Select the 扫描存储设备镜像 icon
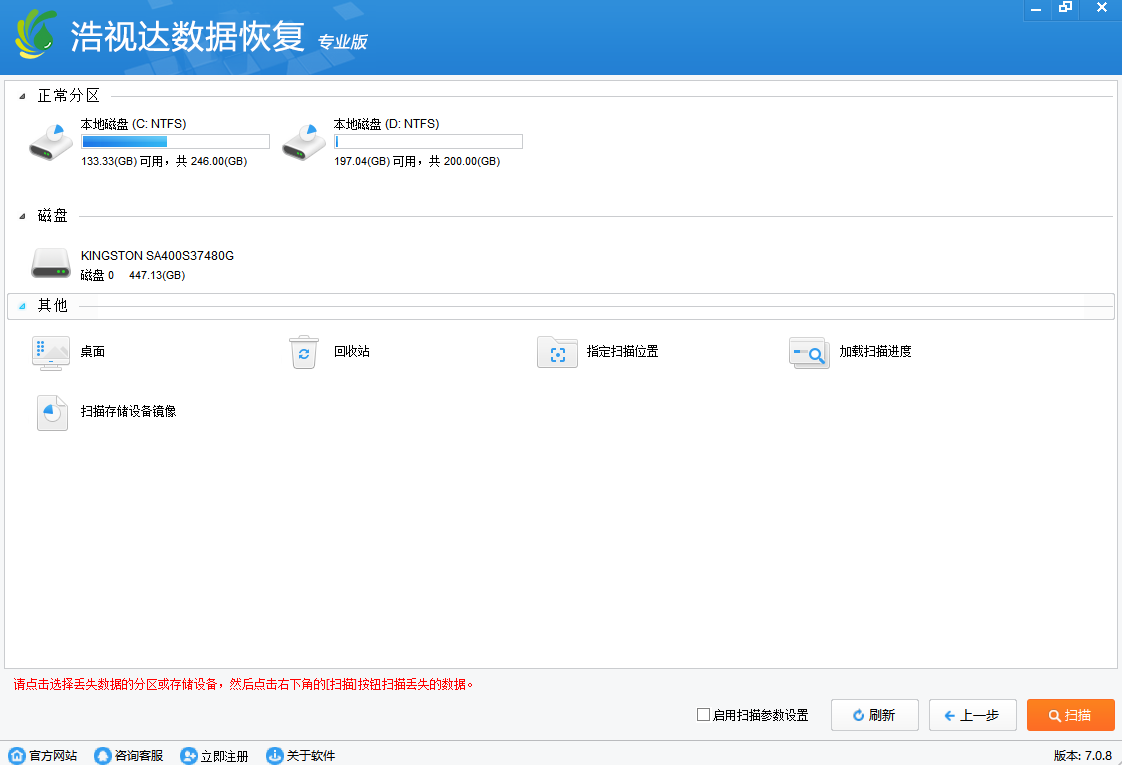Image resolution: width=1122 pixels, height=765 pixels. (x=51, y=412)
